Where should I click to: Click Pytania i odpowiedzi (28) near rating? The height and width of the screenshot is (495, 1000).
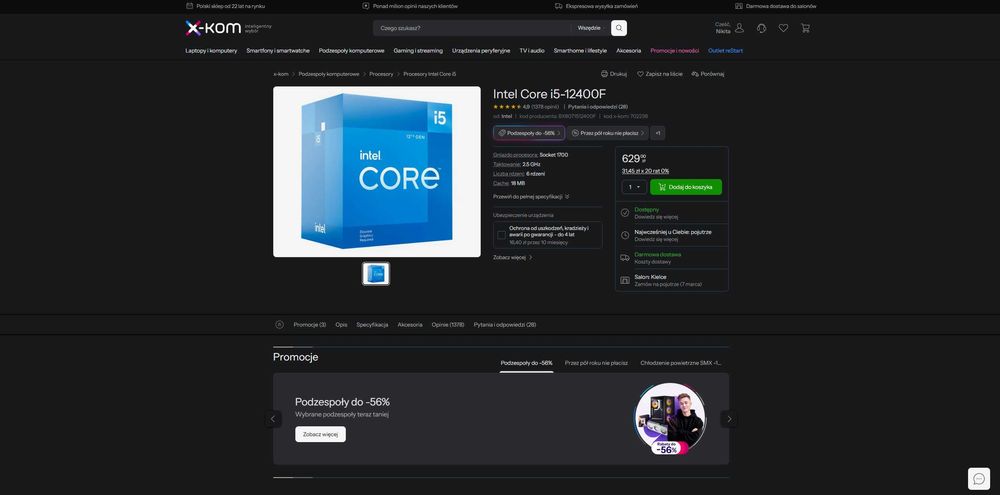pos(598,107)
